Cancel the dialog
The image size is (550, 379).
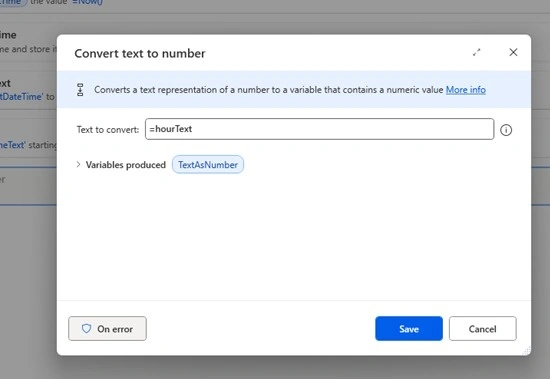click(482, 328)
